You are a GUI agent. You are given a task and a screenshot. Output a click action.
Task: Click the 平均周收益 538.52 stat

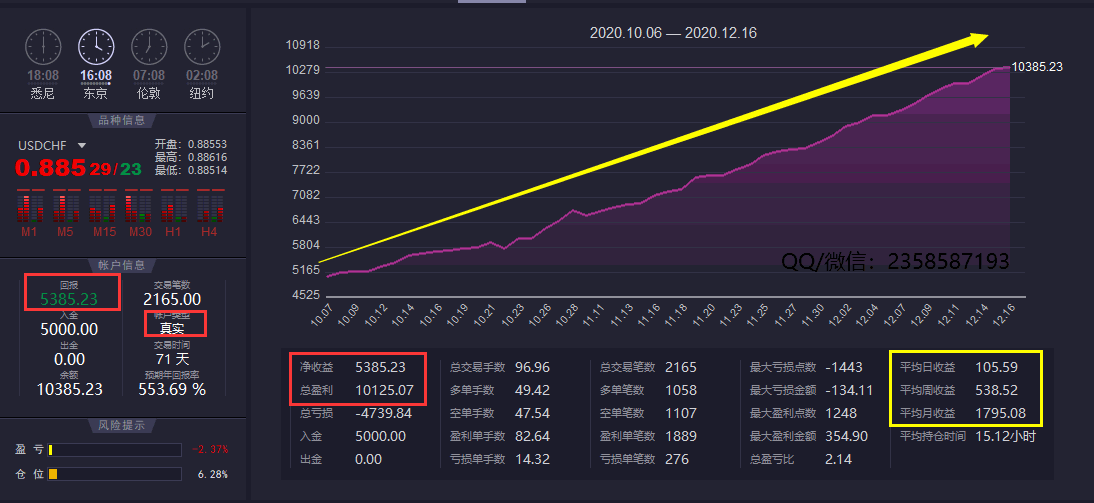(959, 391)
